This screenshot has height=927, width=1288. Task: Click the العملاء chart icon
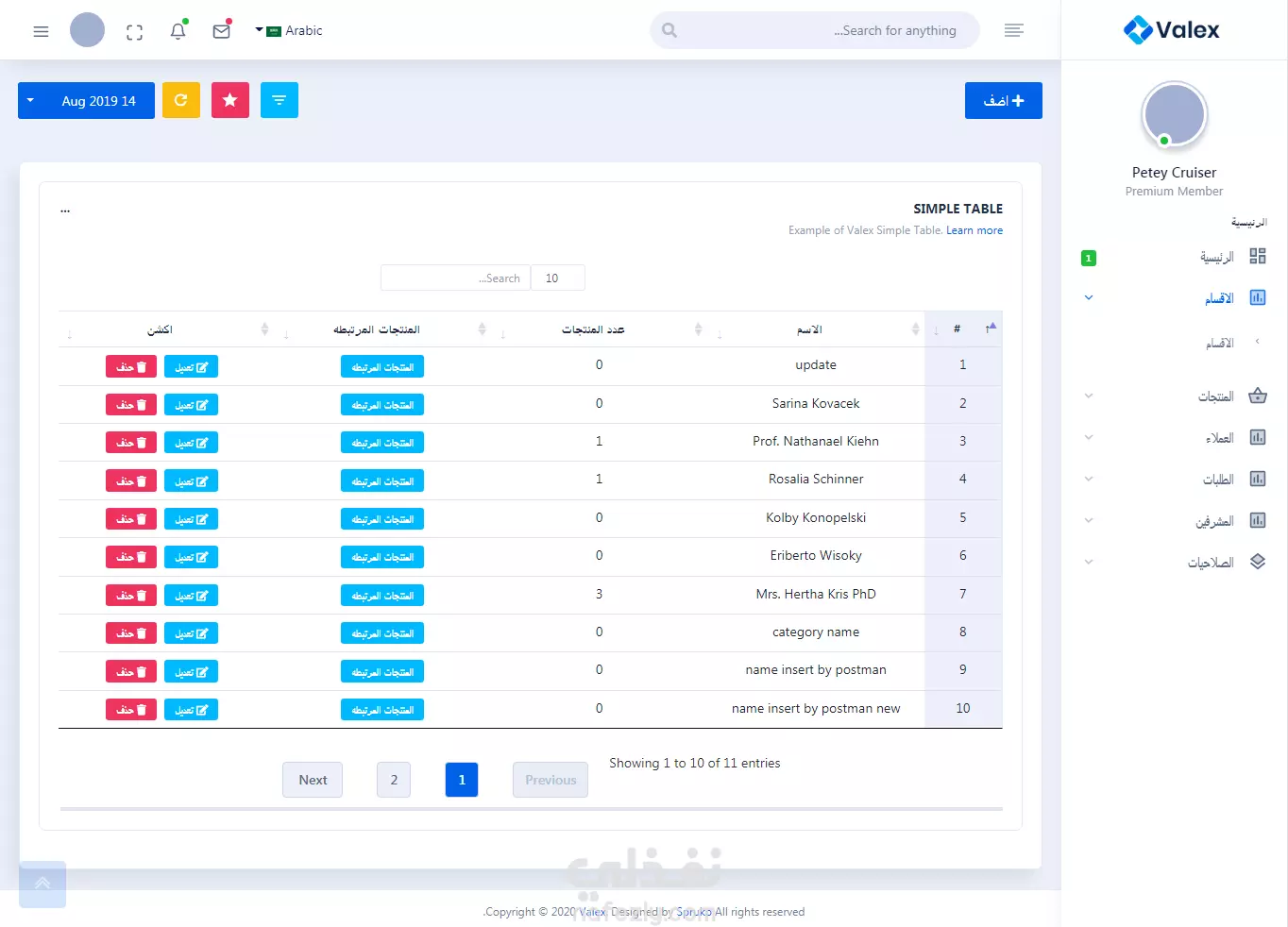[1258, 437]
